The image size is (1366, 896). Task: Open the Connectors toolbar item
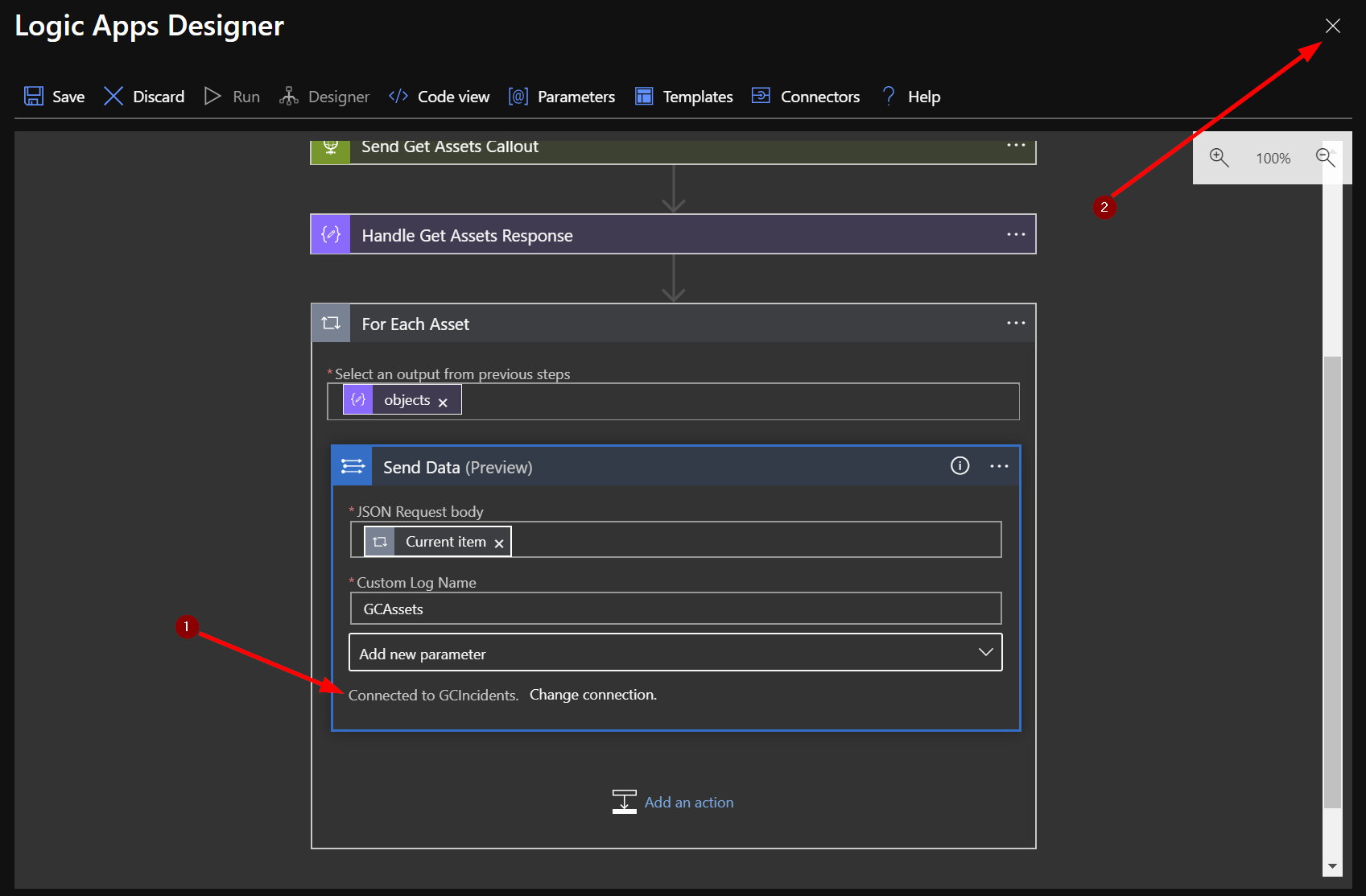click(x=806, y=97)
